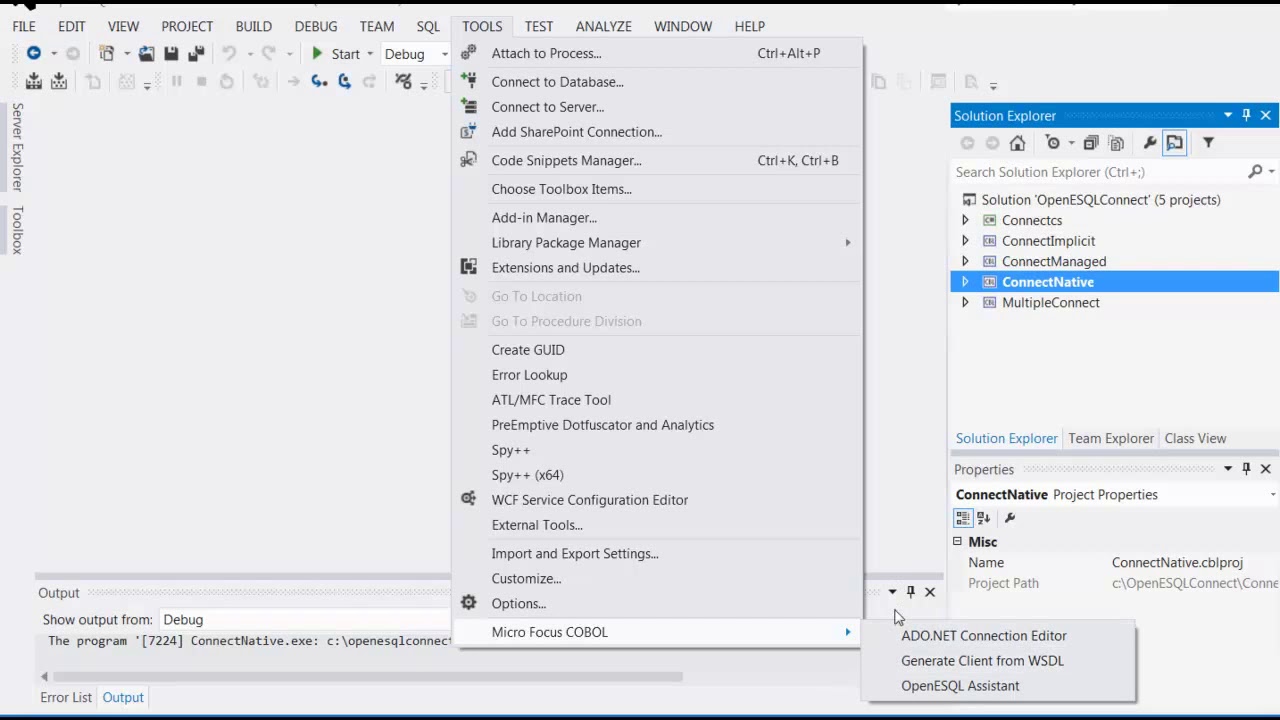Toggle Categorized view in Properties panel
1280x720 pixels.
(x=963, y=518)
